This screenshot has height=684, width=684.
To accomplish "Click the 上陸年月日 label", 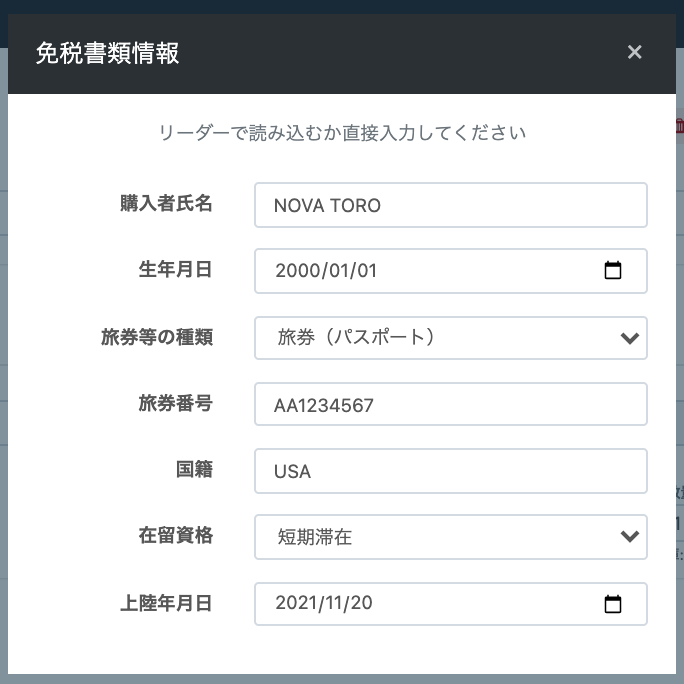I will 166,603.
